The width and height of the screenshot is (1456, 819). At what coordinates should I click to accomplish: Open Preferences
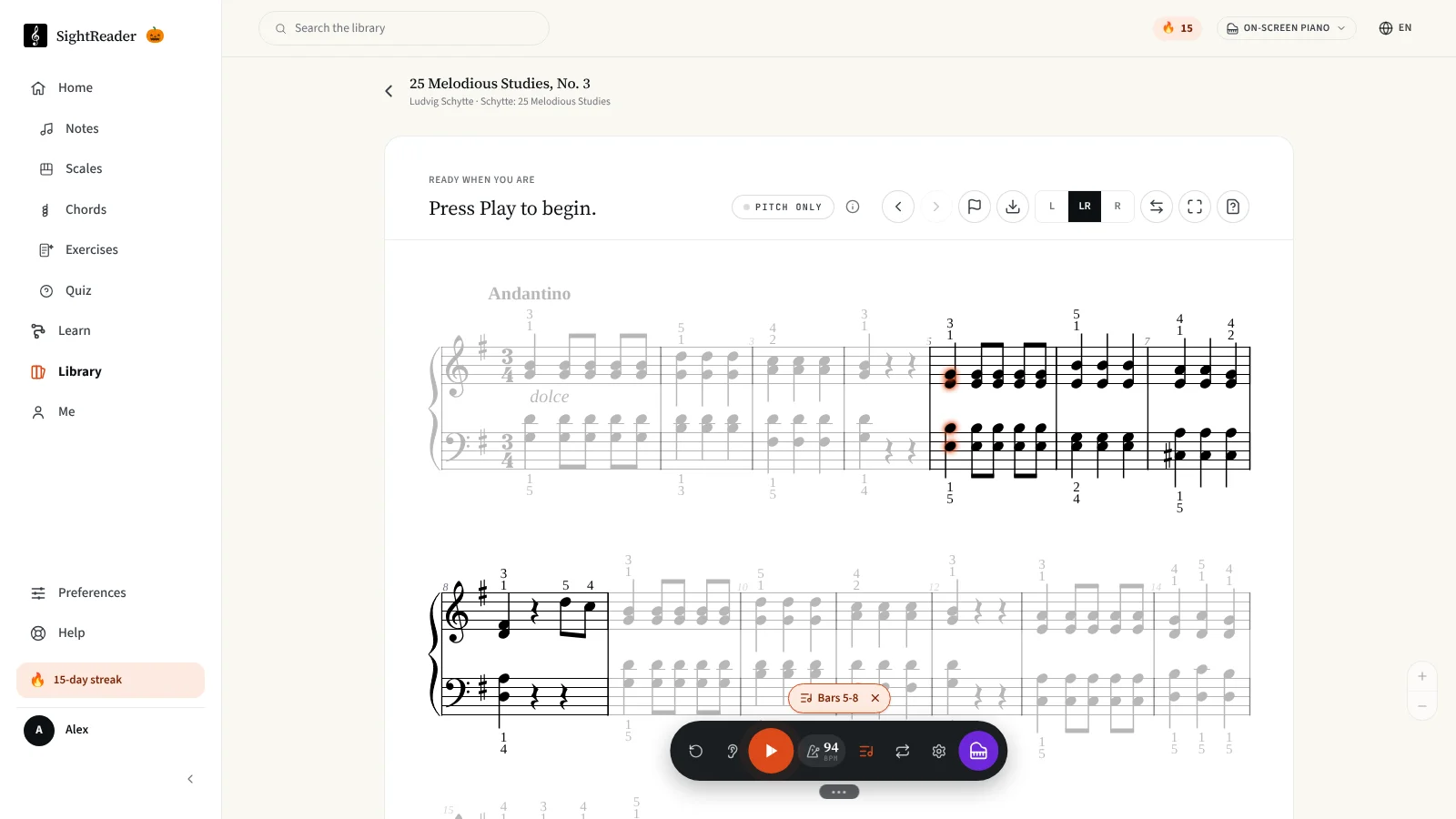coord(110,592)
